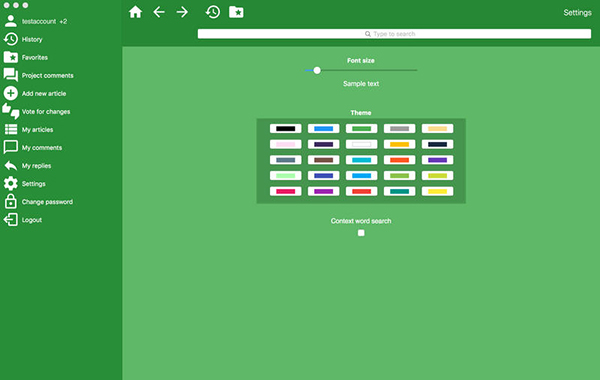
Task: Navigate forward with the right arrow
Action: click(182, 12)
